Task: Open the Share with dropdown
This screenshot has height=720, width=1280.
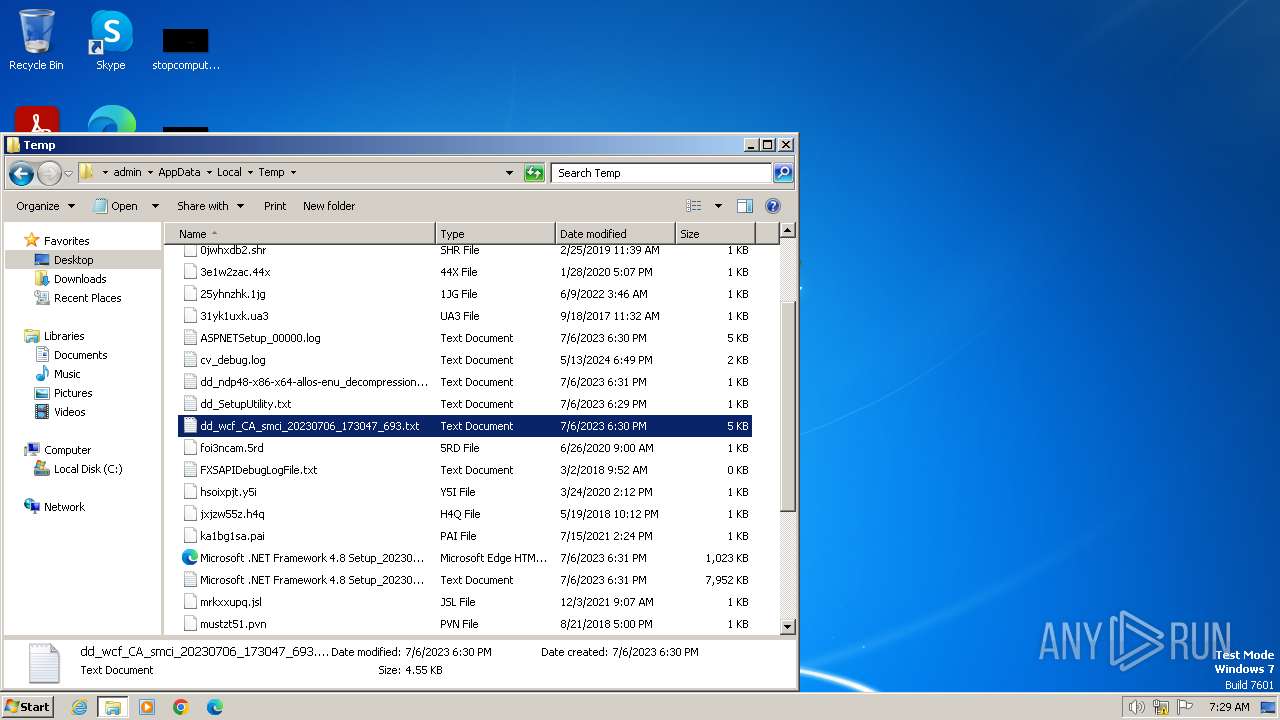Action: [x=210, y=206]
